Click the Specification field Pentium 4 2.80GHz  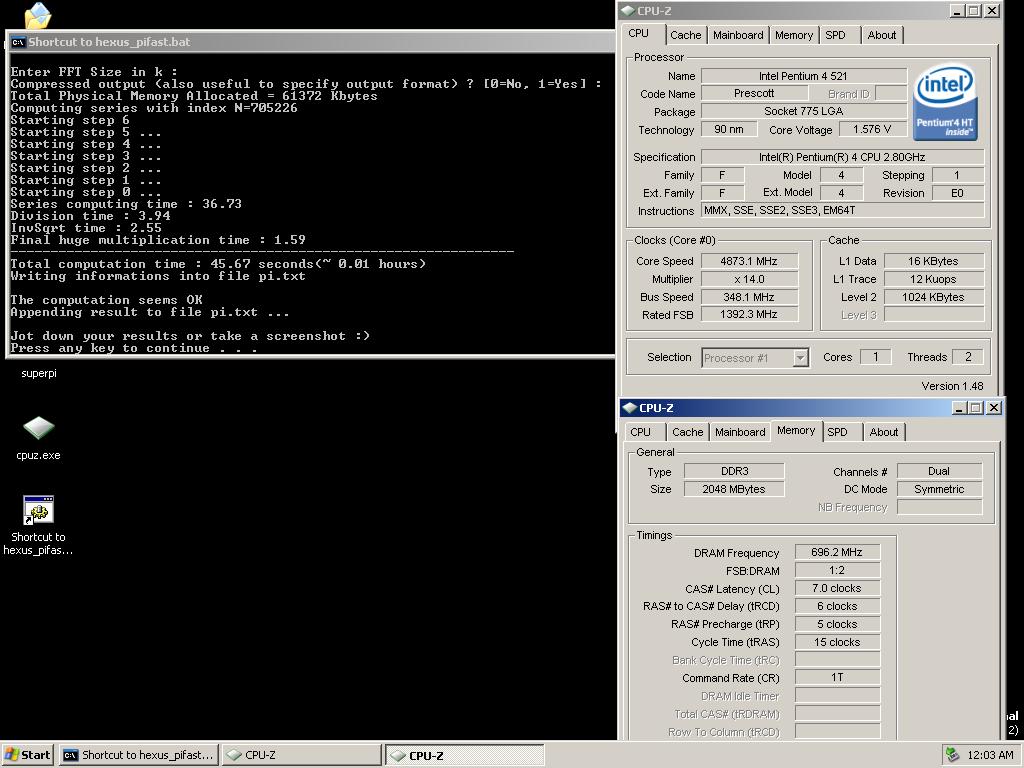[x=842, y=157]
